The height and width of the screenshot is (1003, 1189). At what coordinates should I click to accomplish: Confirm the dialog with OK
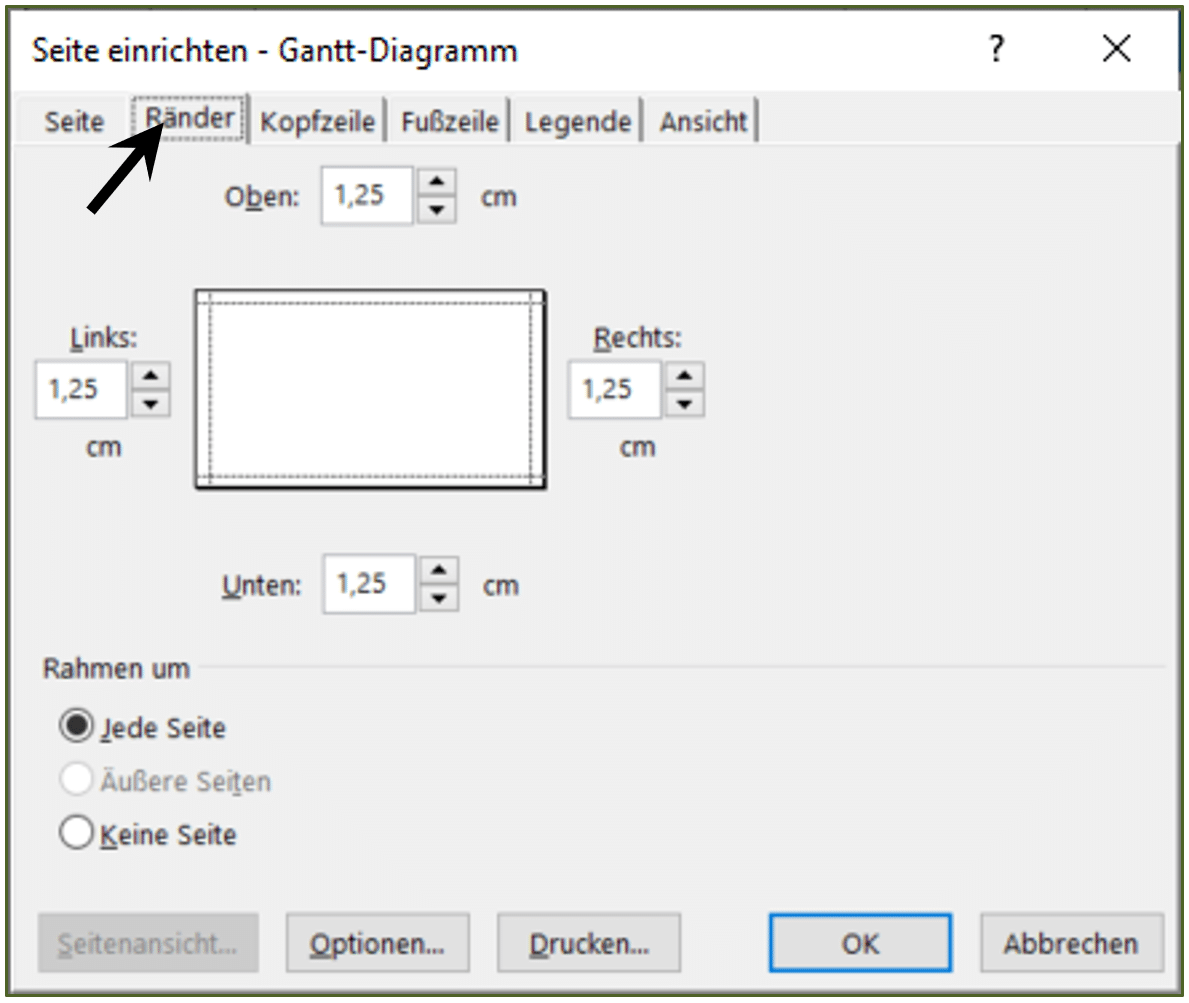pos(861,943)
